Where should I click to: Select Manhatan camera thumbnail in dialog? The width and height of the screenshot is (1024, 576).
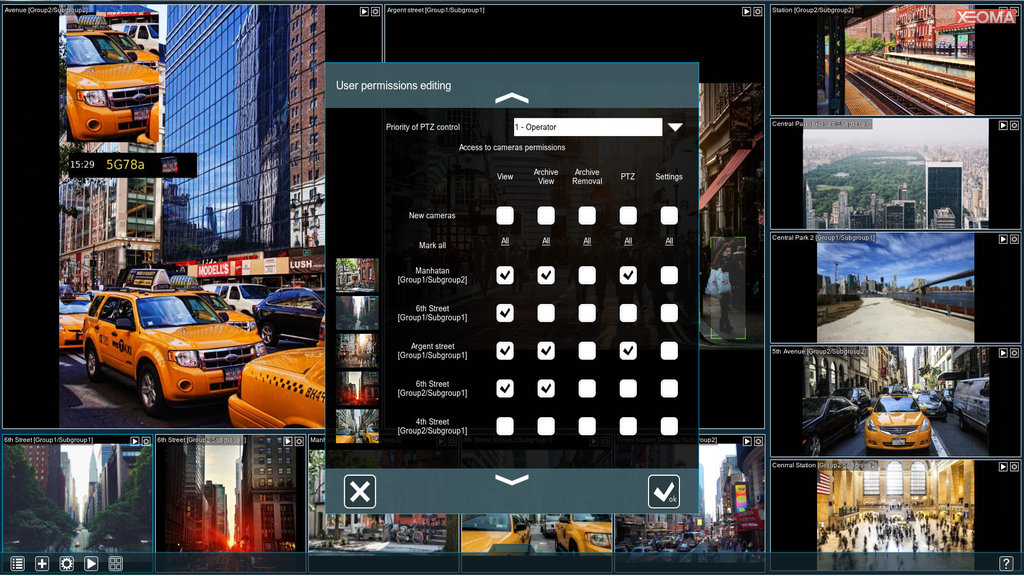click(357, 275)
